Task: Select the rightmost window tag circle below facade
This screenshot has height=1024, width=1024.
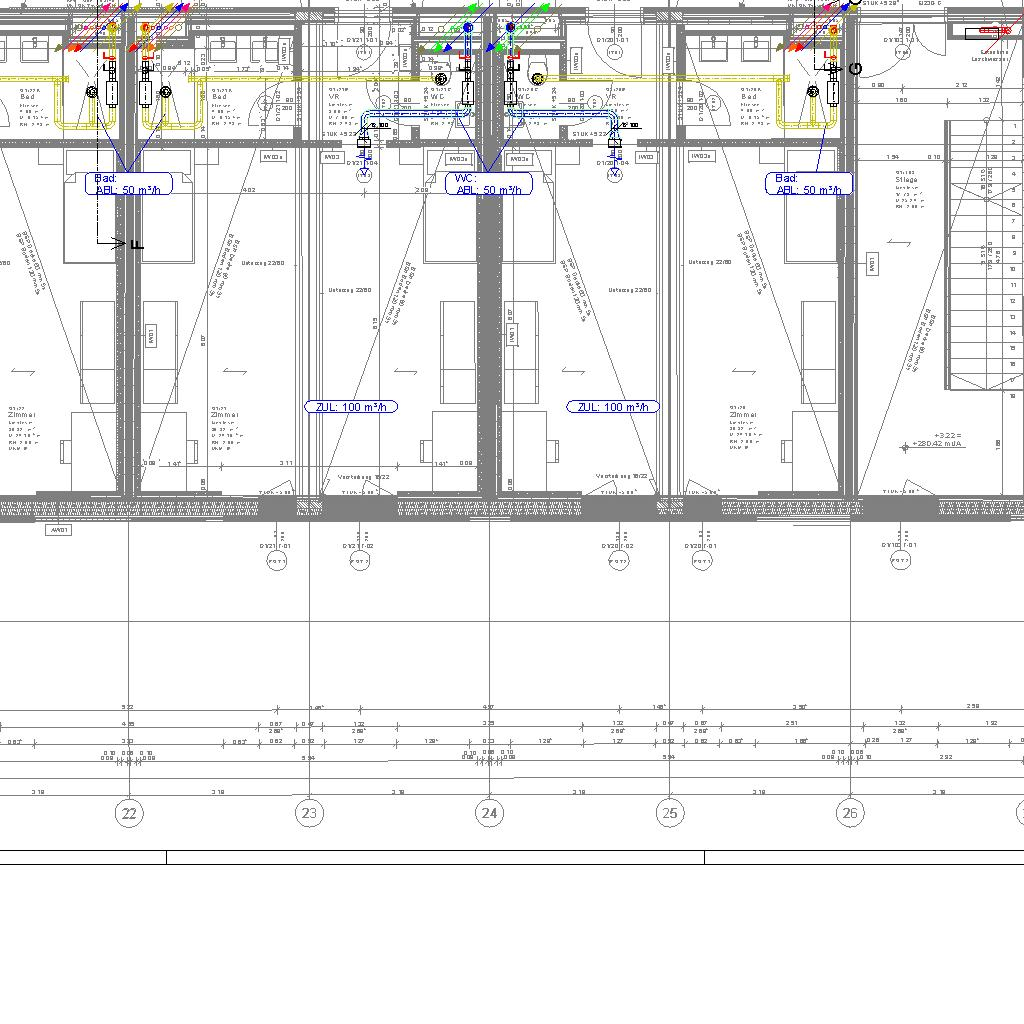Action: (900, 561)
